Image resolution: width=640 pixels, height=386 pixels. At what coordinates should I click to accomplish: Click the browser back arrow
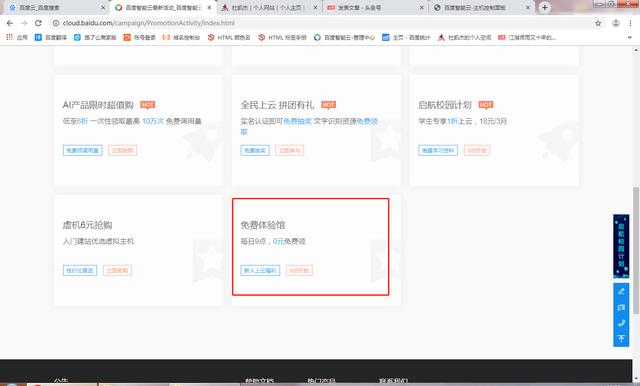tap(10, 23)
